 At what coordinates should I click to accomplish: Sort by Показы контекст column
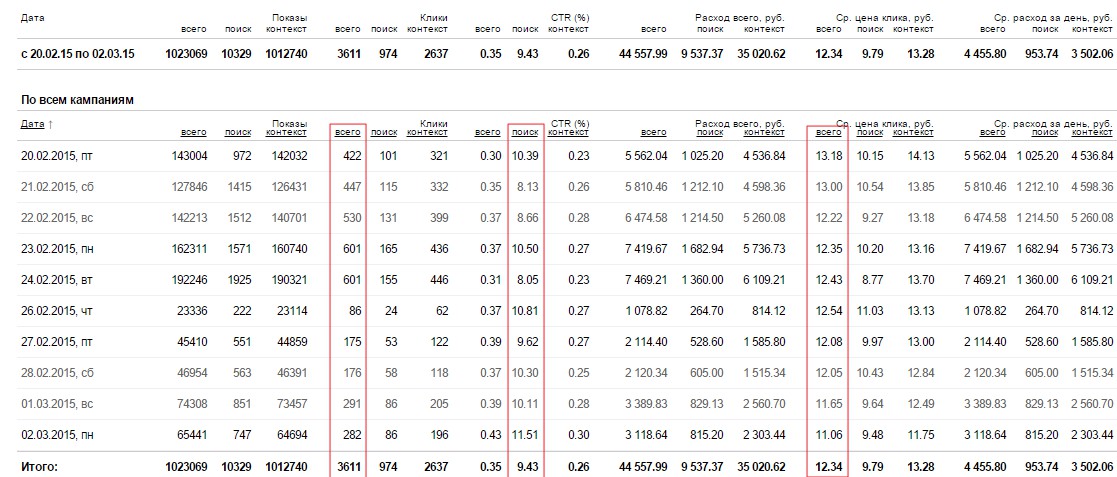(288, 132)
